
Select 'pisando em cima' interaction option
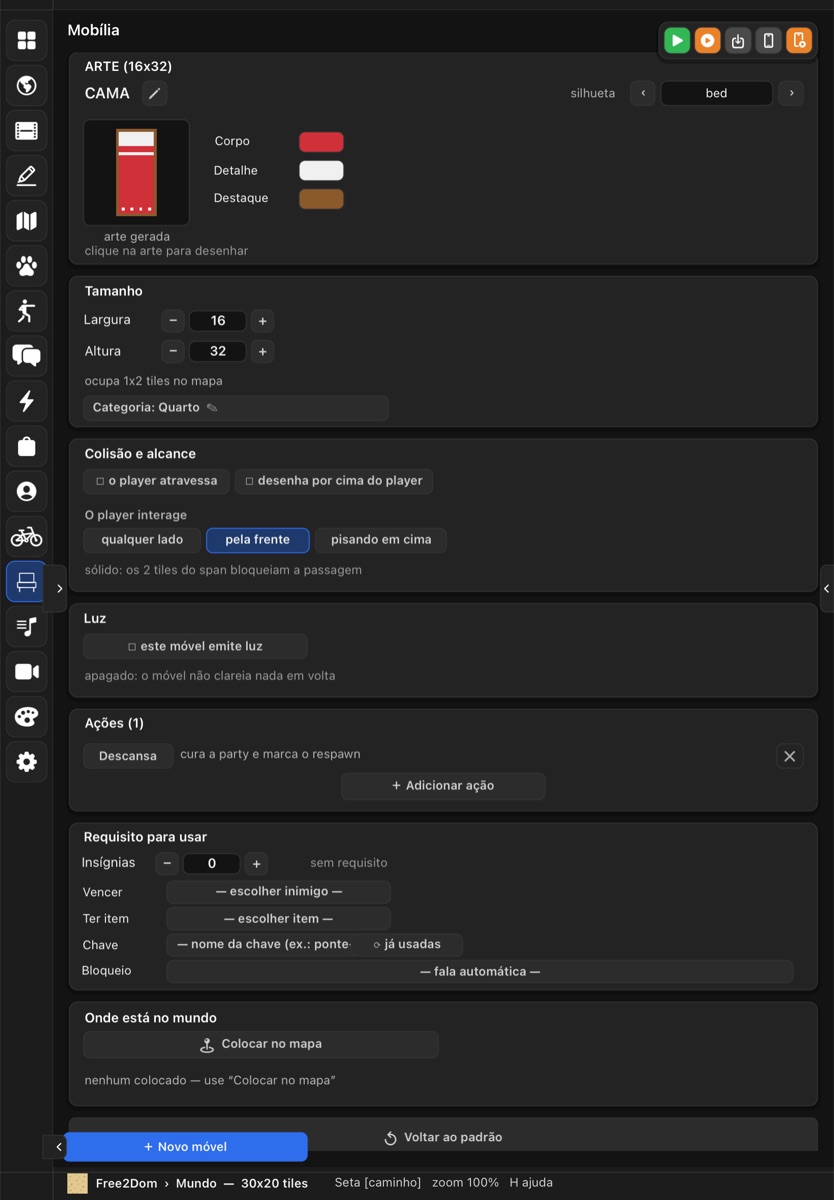tap(381, 540)
